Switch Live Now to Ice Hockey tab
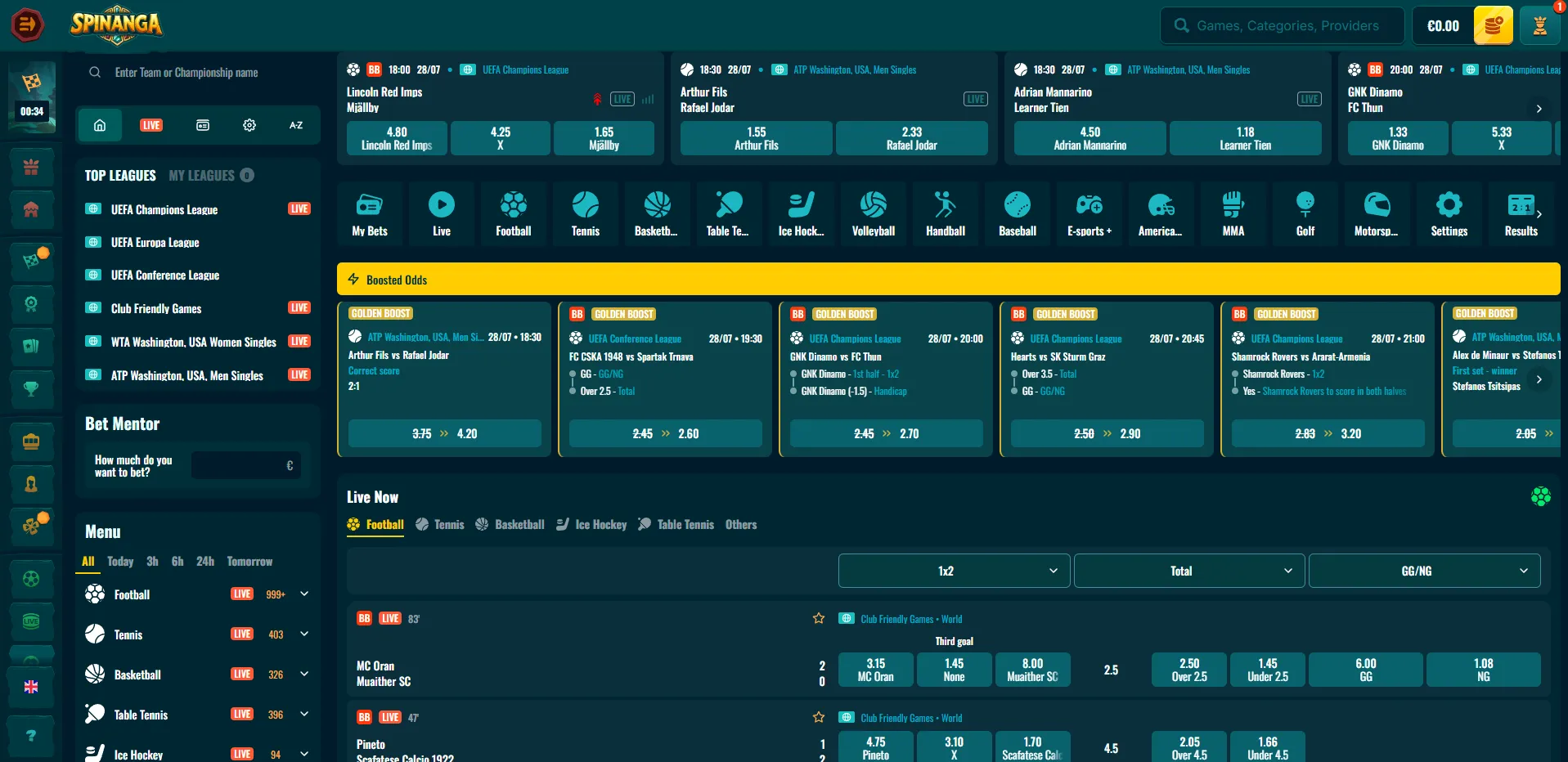The height and width of the screenshot is (762, 1568). (591, 525)
